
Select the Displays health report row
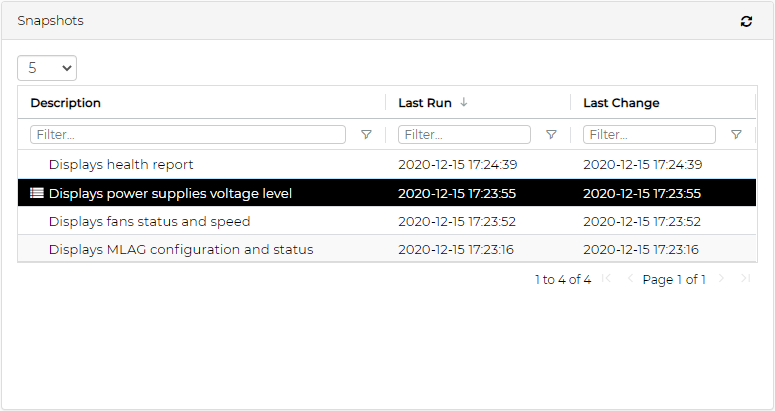pyautogui.click(x=121, y=165)
